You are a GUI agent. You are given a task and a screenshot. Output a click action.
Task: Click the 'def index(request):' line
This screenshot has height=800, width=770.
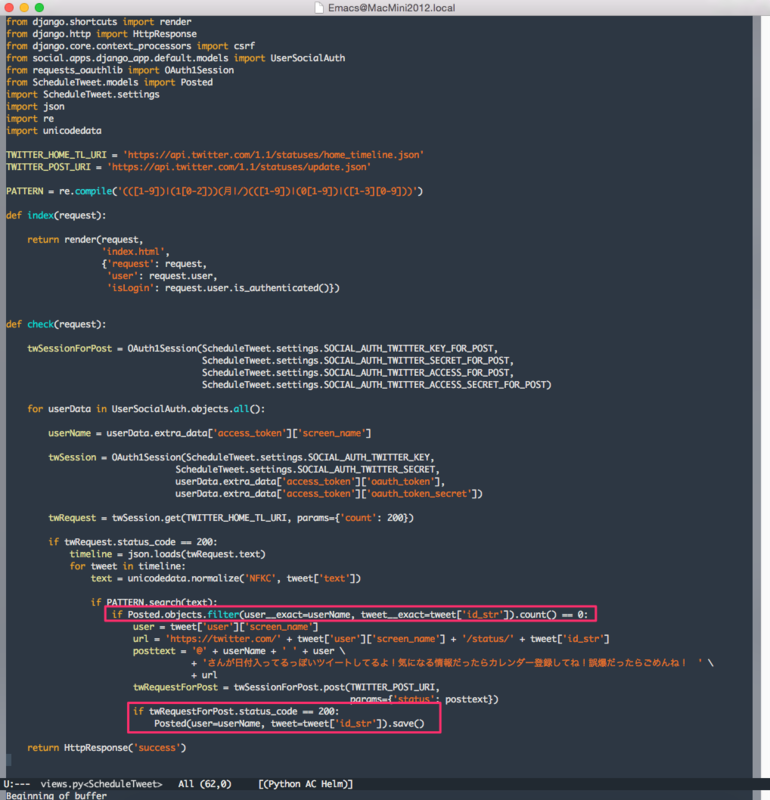click(56, 216)
